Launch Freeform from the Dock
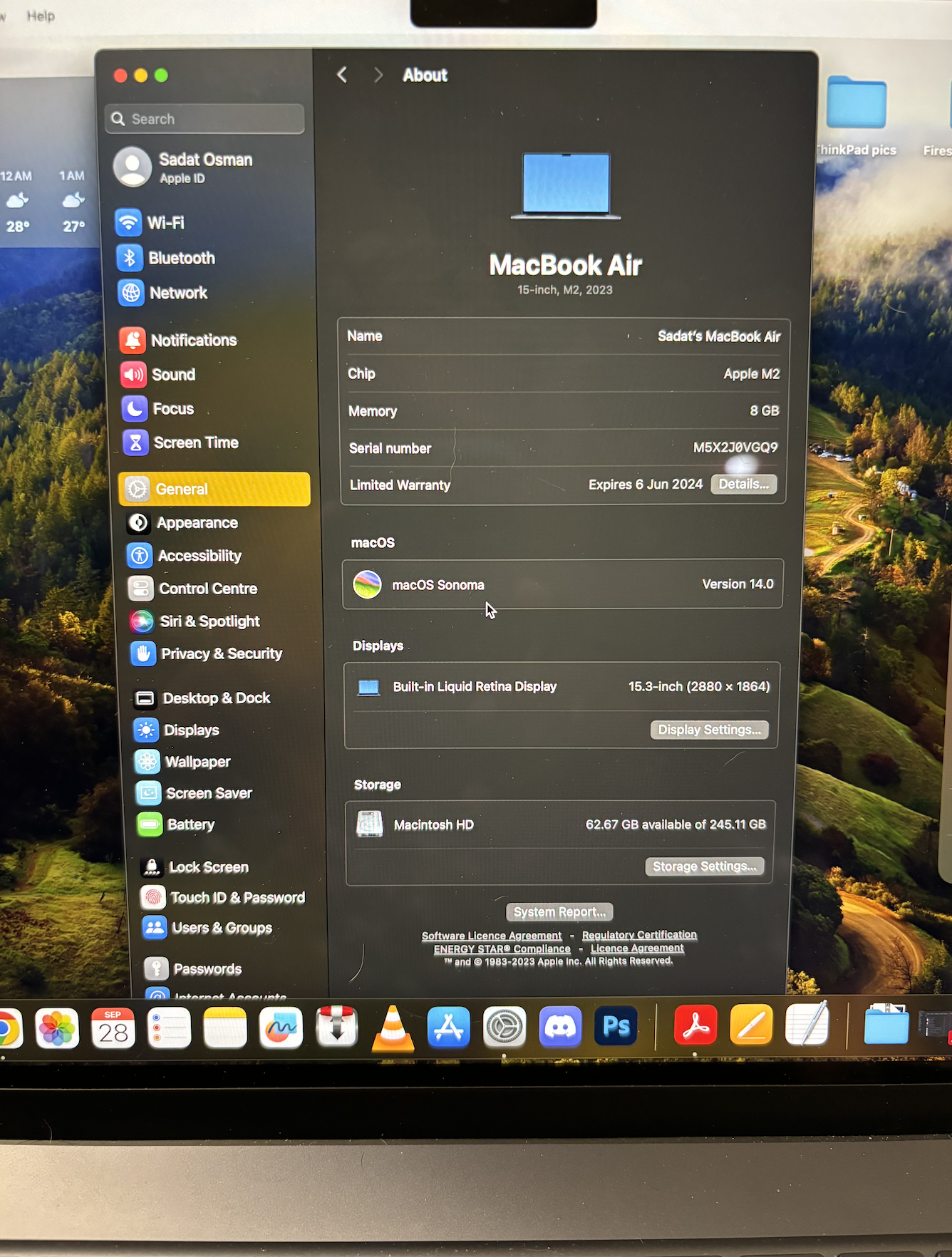This screenshot has height=1257, width=952. pyautogui.click(x=281, y=1028)
